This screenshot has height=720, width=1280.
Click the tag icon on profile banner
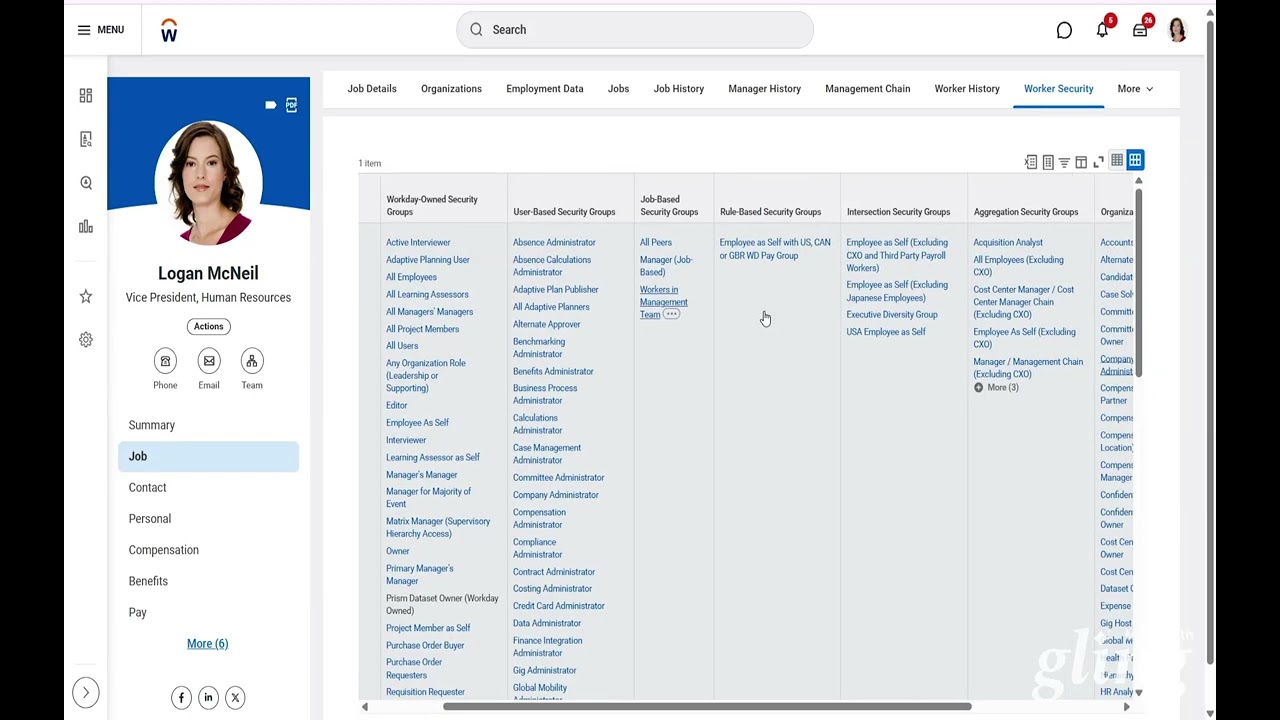(x=271, y=105)
